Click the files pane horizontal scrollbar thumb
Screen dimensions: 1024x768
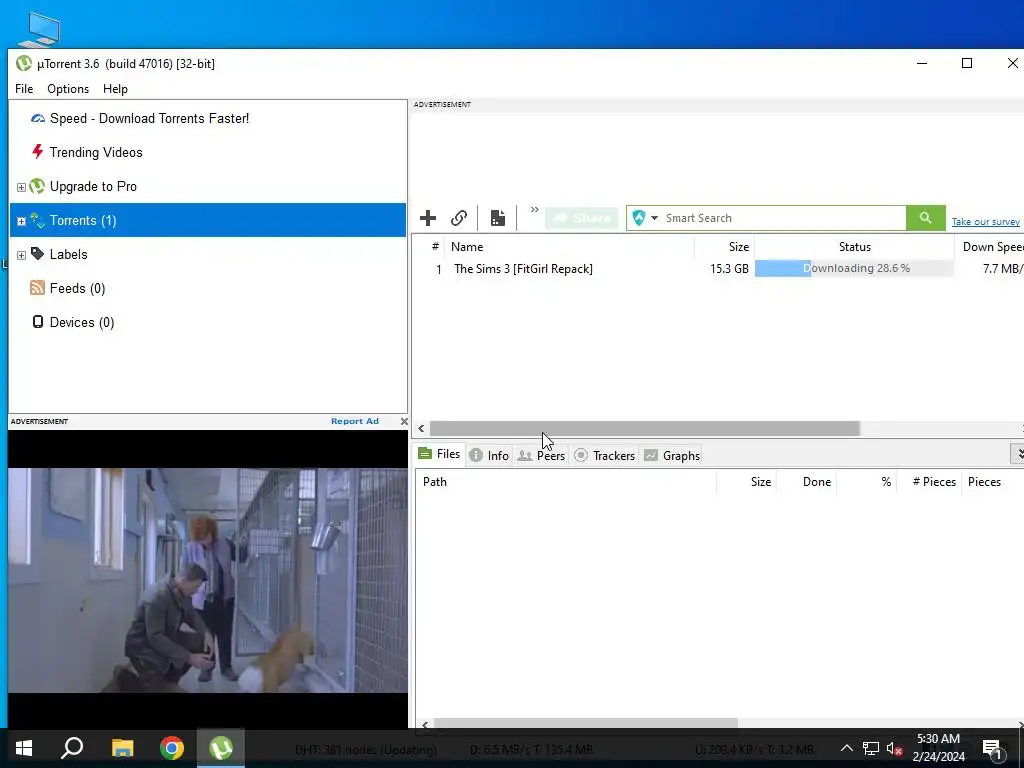[586, 724]
